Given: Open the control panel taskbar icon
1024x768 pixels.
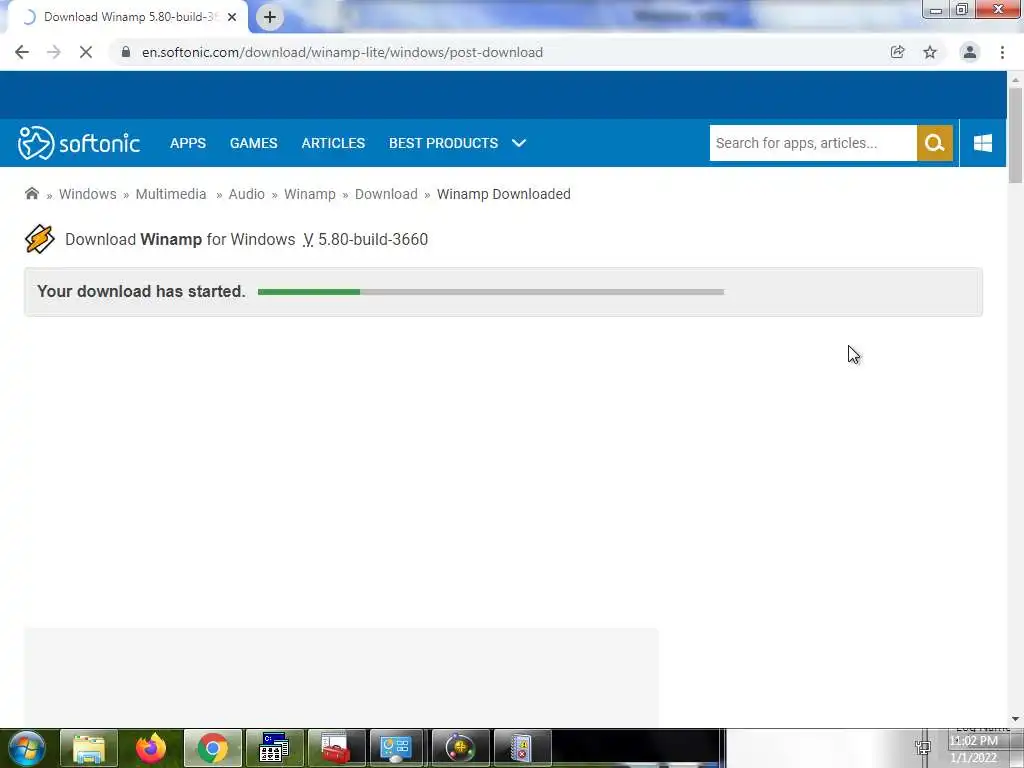Looking at the screenshot, I should pos(396,748).
